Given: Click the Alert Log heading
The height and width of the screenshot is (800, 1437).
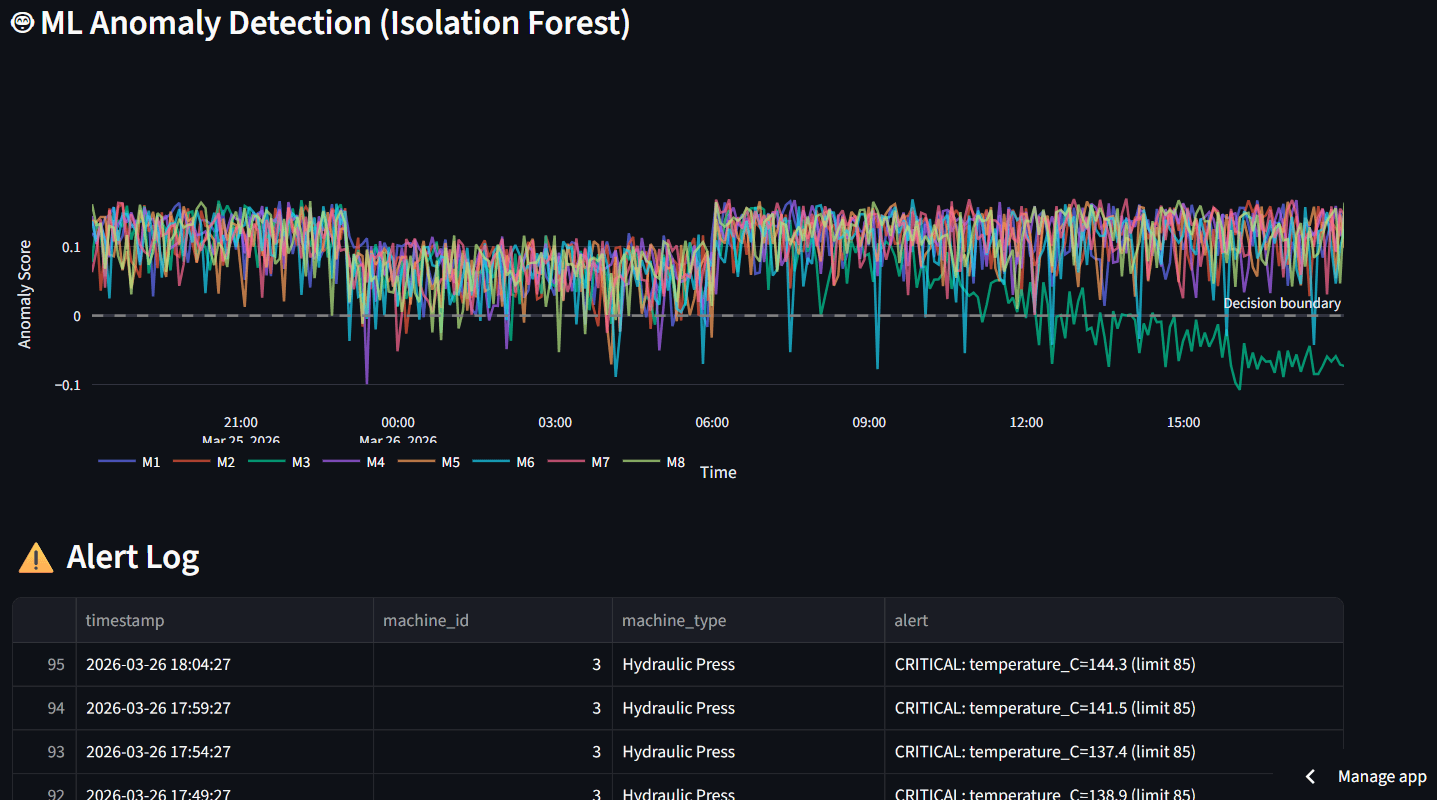Looking at the screenshot, I should tap(133, 556).
